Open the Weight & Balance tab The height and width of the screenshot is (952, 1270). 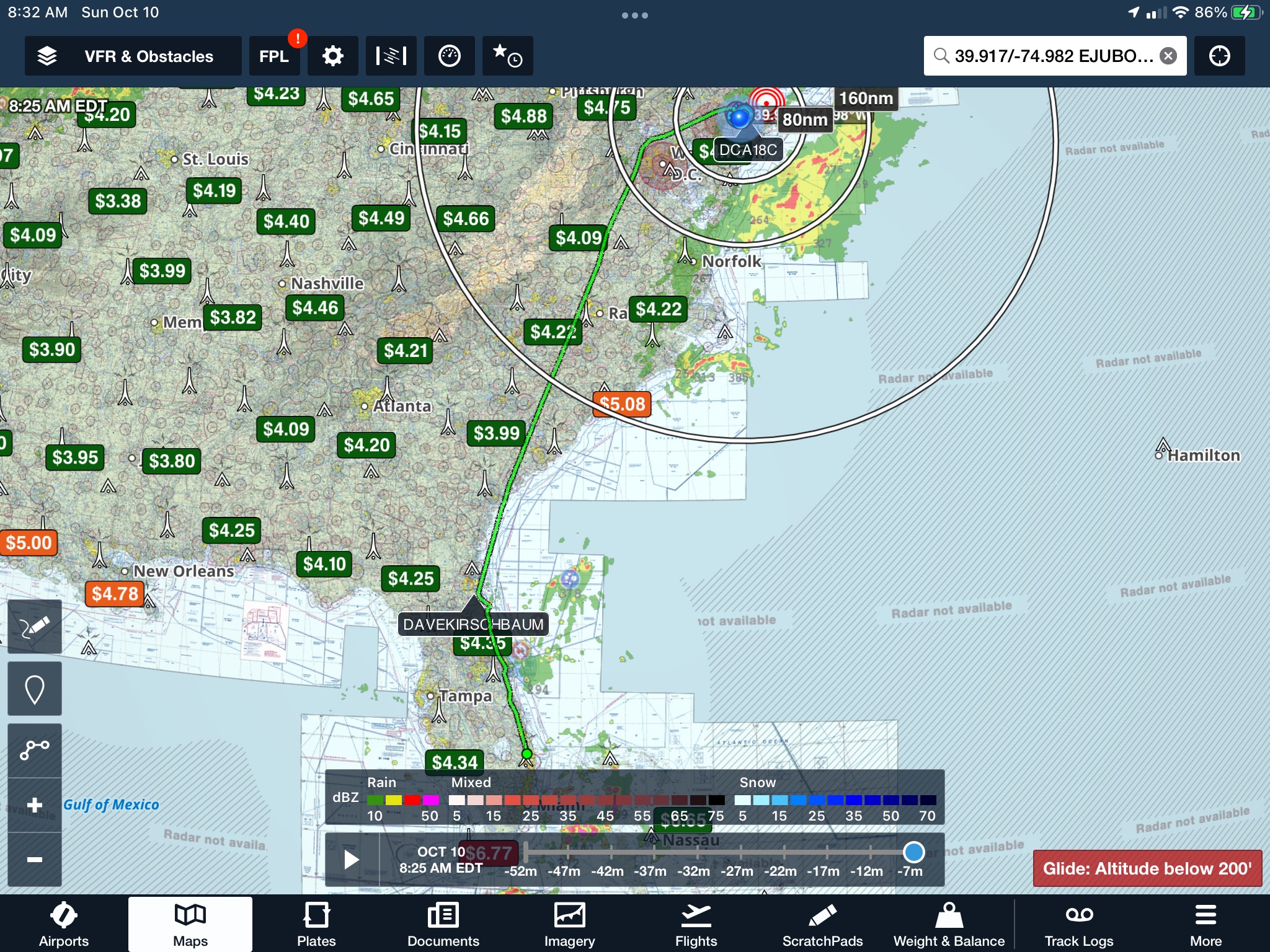[x=949, y=925]
